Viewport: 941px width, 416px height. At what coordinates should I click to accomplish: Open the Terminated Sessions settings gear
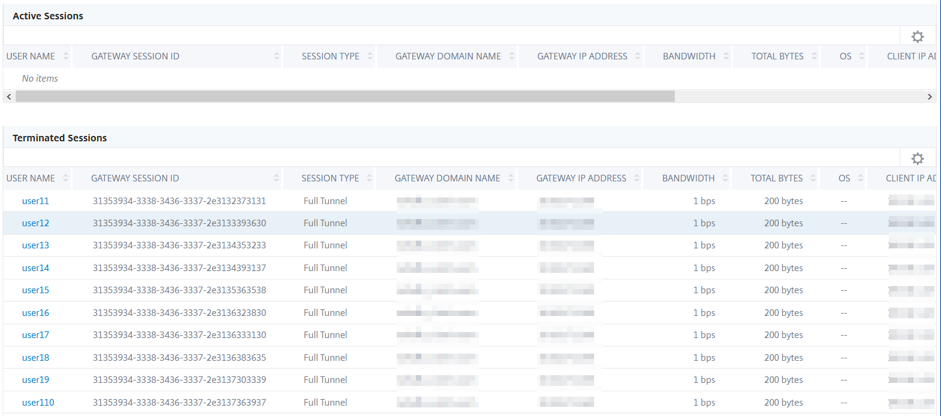point(917,158)
